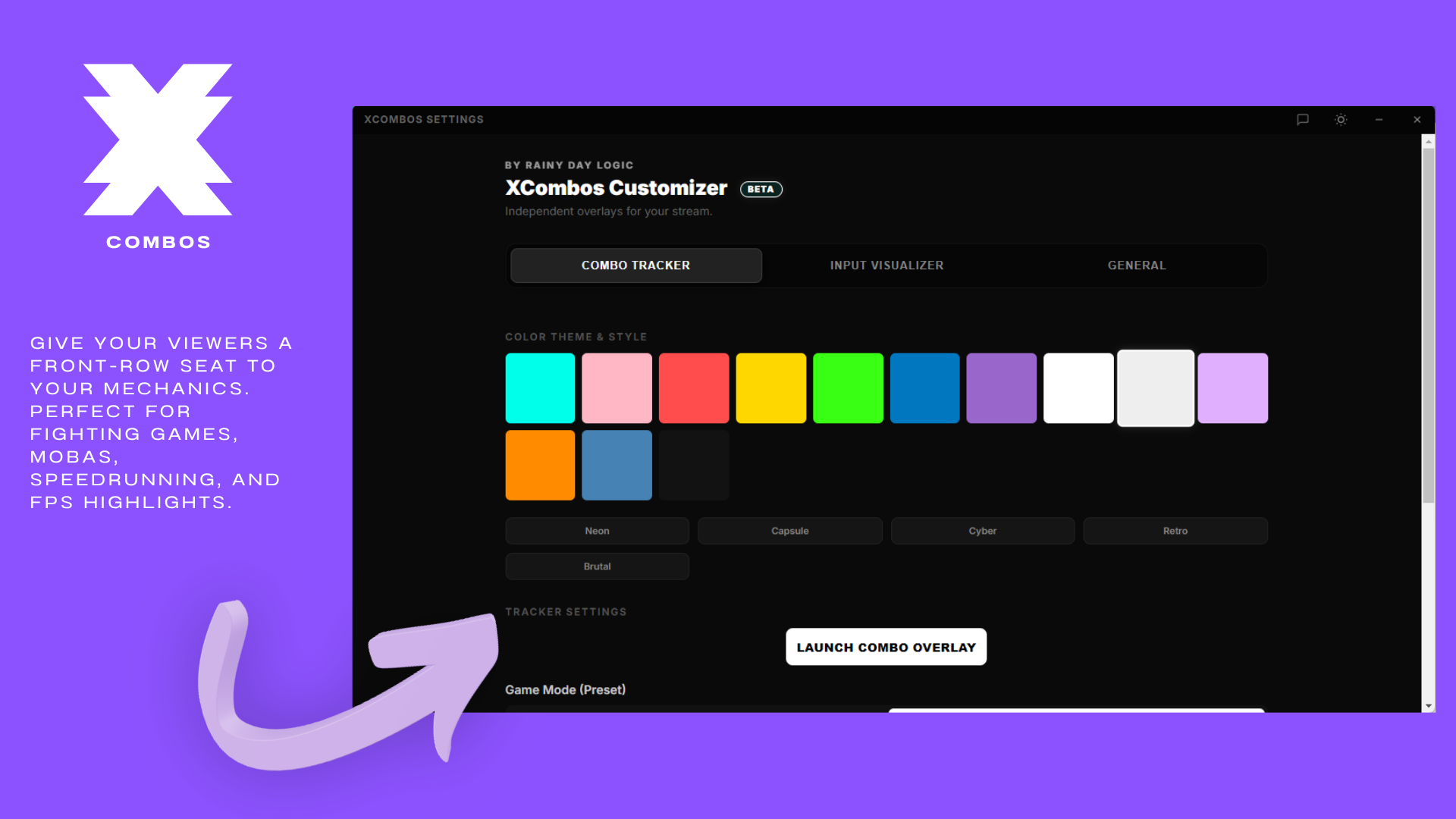The height and width of the screenshot is (819, 1456).
Task: Open the feedback chat icon
Action: click(1303, 119)
